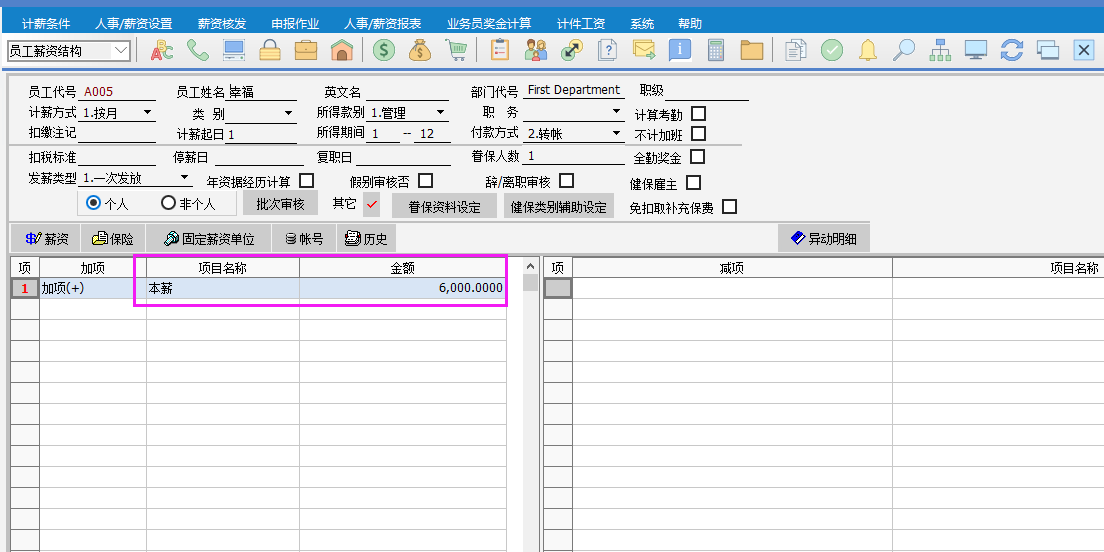
Task: Switch to the 保险 tab
Action: [x=112, y=239]
